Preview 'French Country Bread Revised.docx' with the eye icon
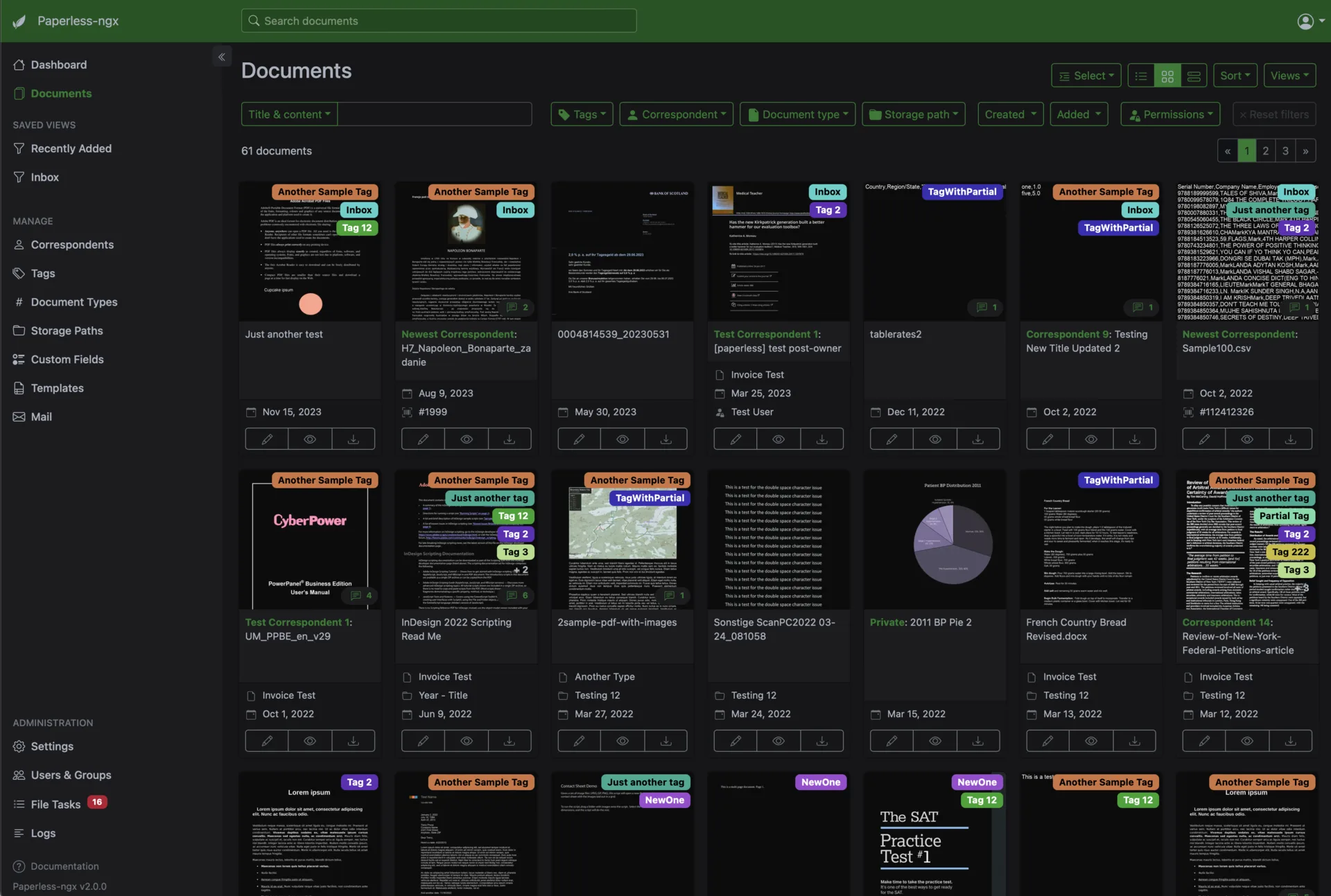Screen dimensions: 1331x896 coord(1090,740)
